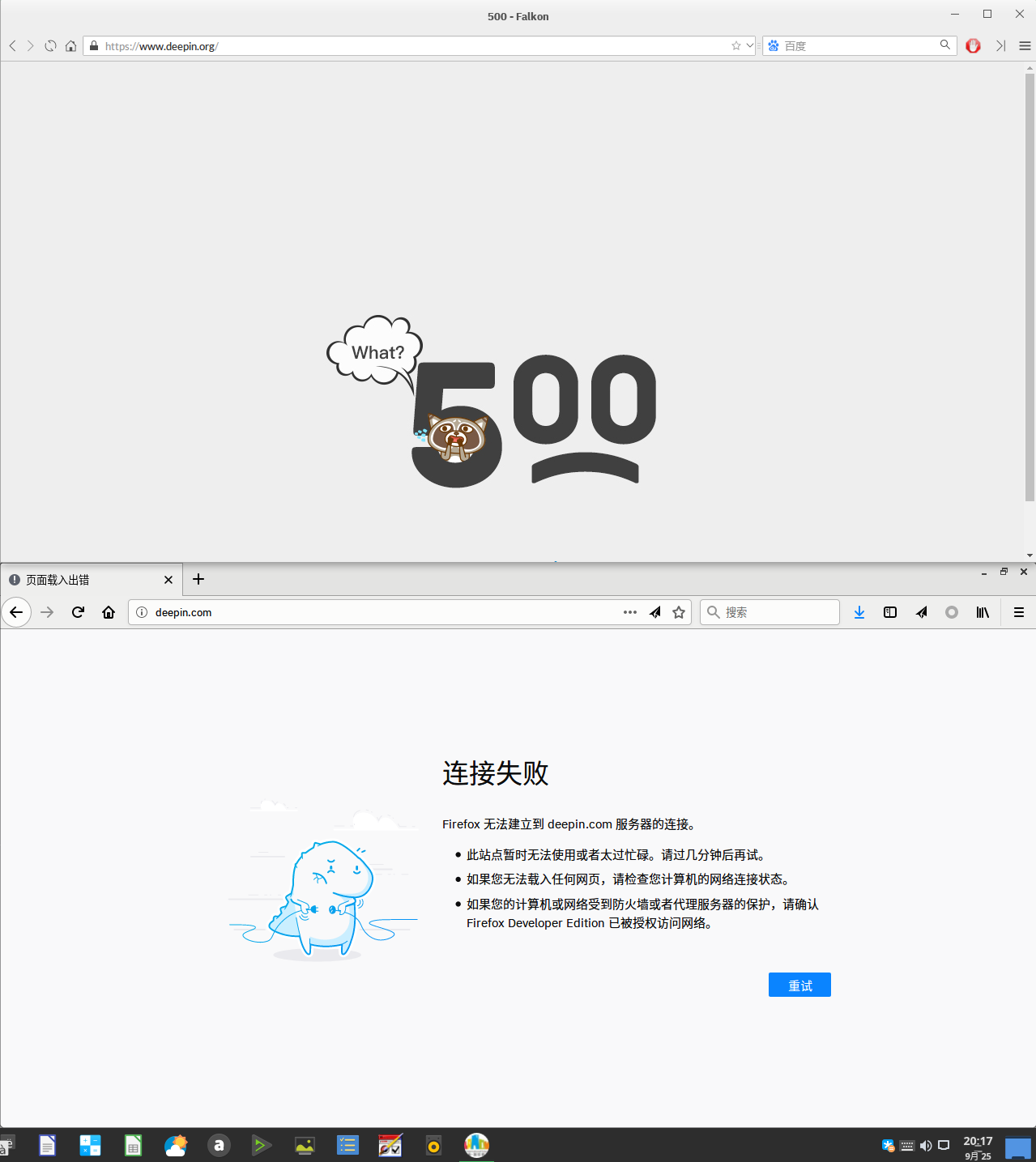The height and width of the screenshot is (1162, 1036).
Task: Go to the Firefox home page
Action: [109, 612]
